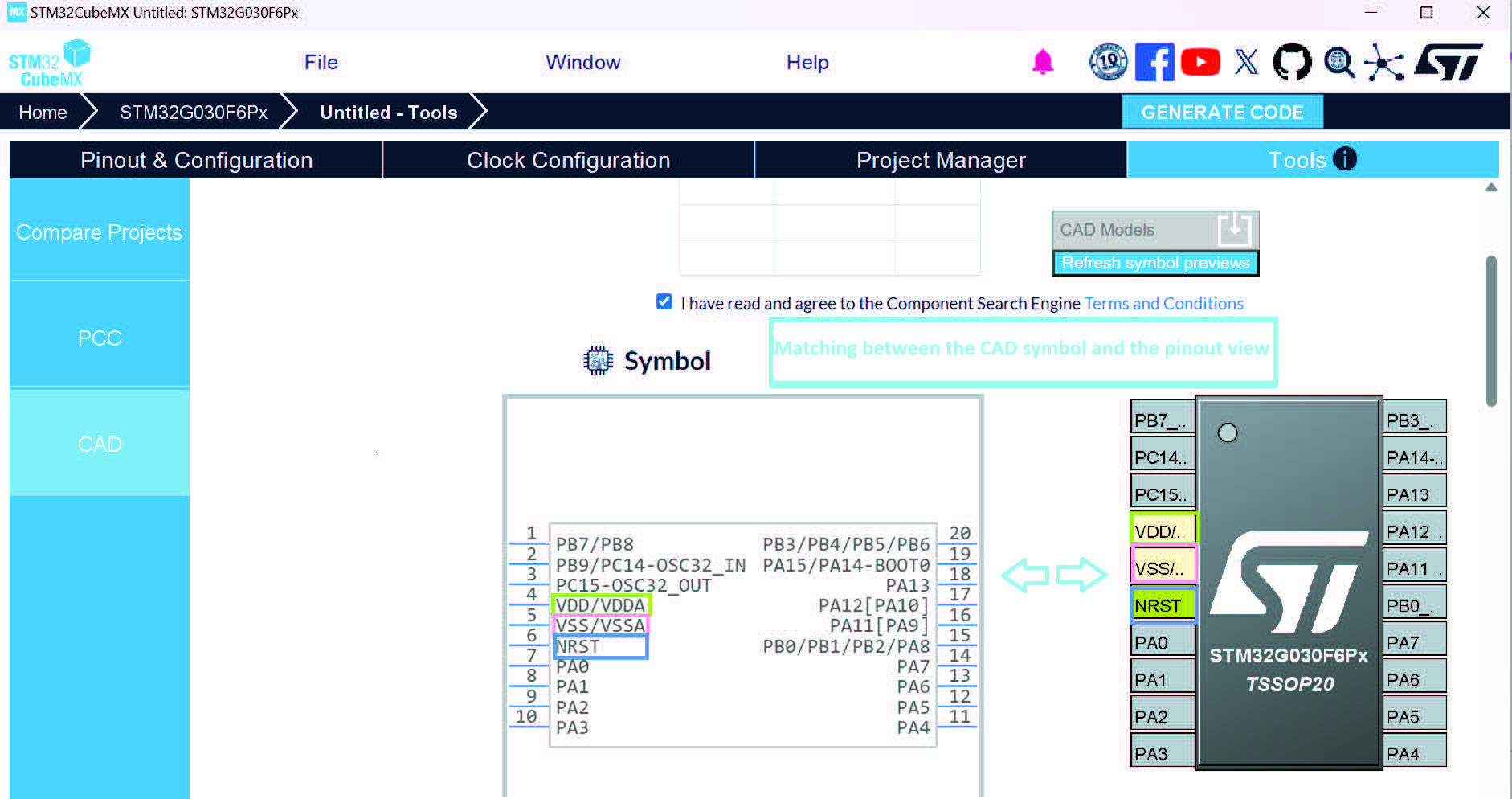Viewport: 1512px width, 799px height.
Task: Switch to Project Manager tab
Action: coord(941,160)
